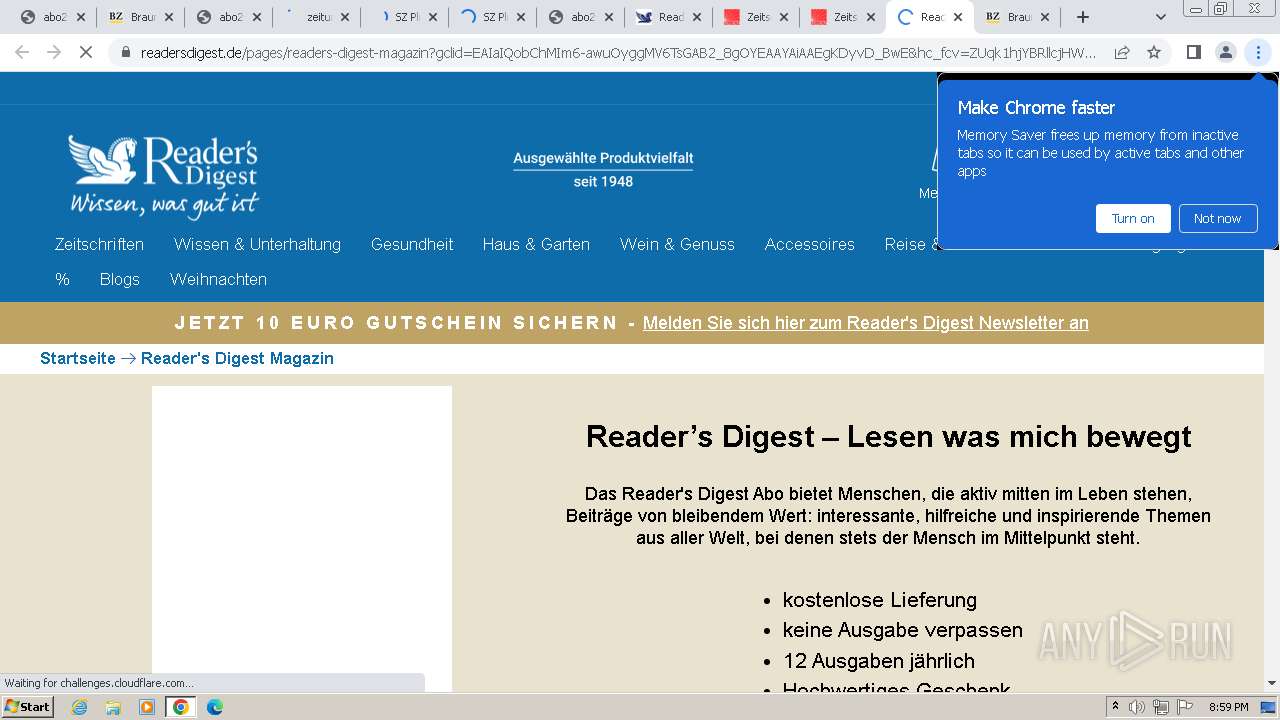1280x720 pixels.
Task: Click the taskbar clock 8:59 PM
Action: click(x=1229, y=707)
